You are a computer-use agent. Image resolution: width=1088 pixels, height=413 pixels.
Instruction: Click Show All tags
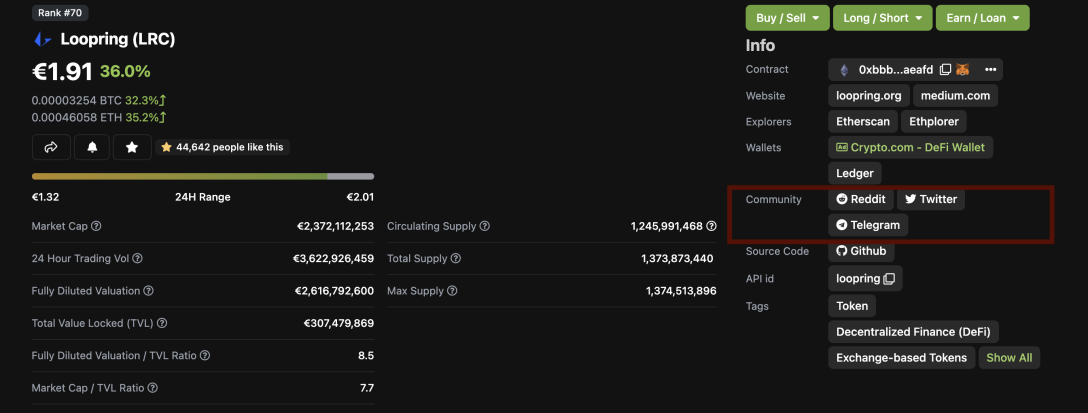pos(1009,357)
